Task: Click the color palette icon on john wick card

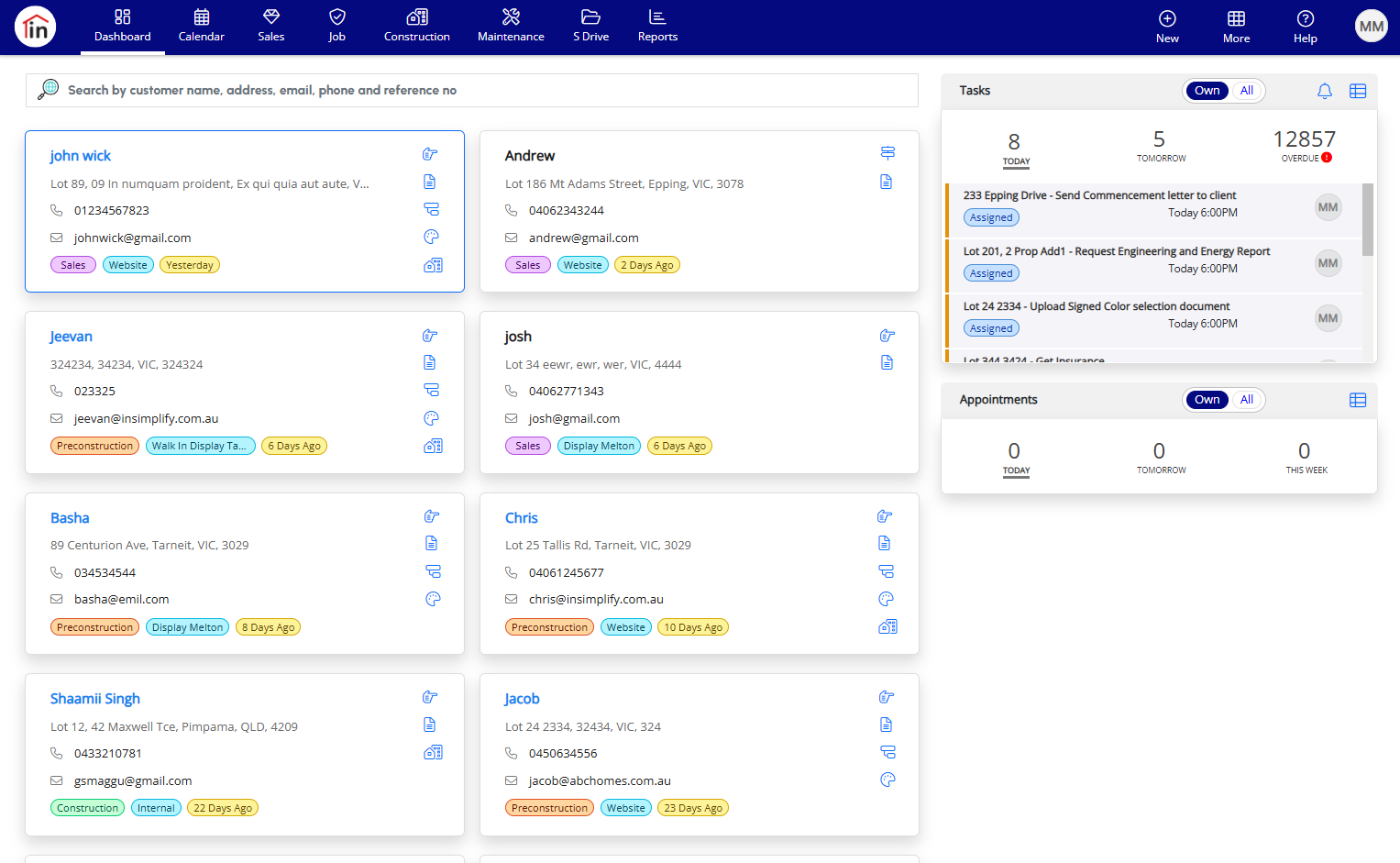Action: [432, 237]
